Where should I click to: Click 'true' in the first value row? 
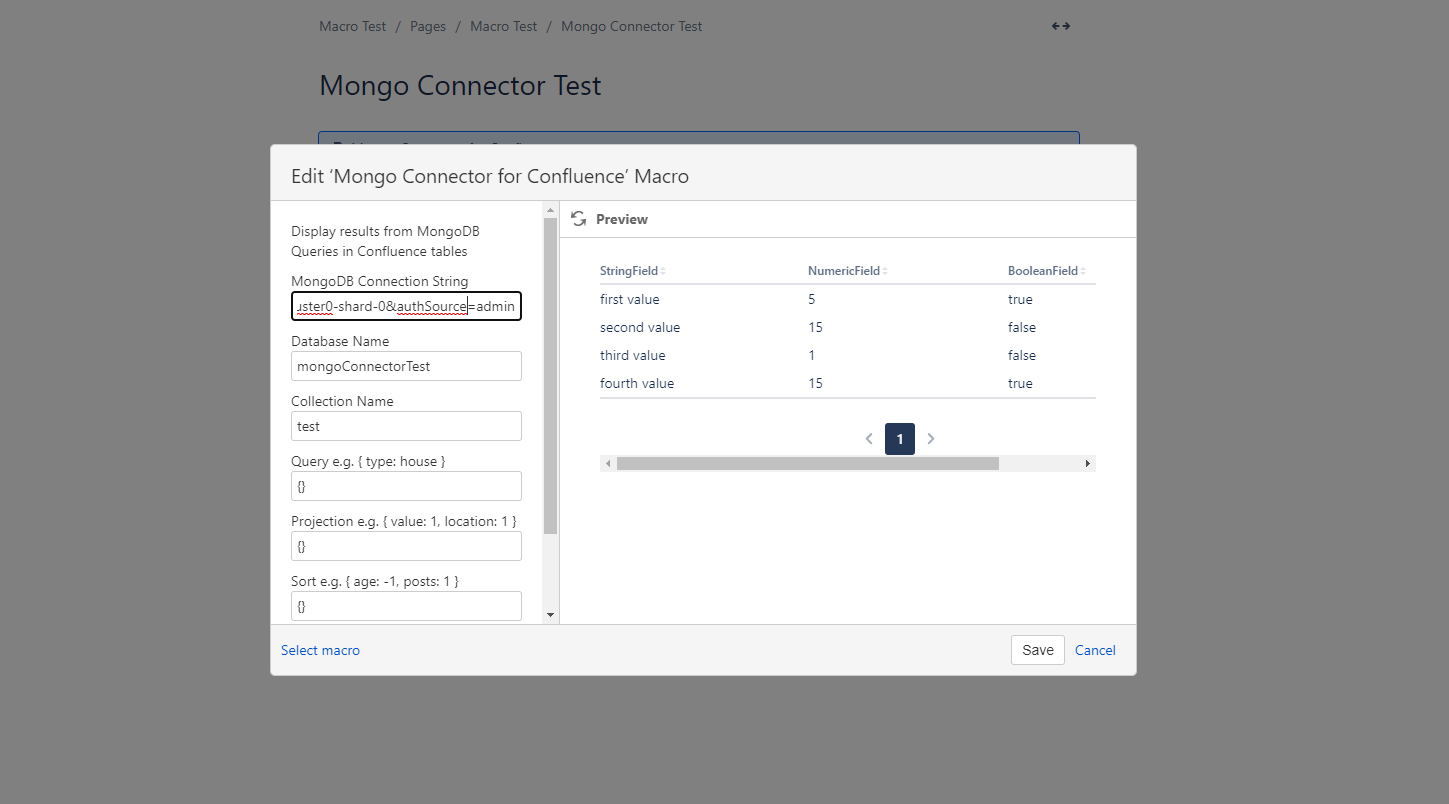point(1020,299)
